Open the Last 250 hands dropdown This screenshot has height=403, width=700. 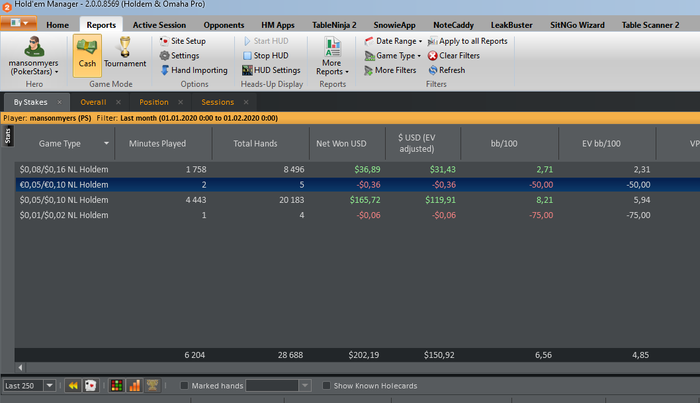pos(50,386)
